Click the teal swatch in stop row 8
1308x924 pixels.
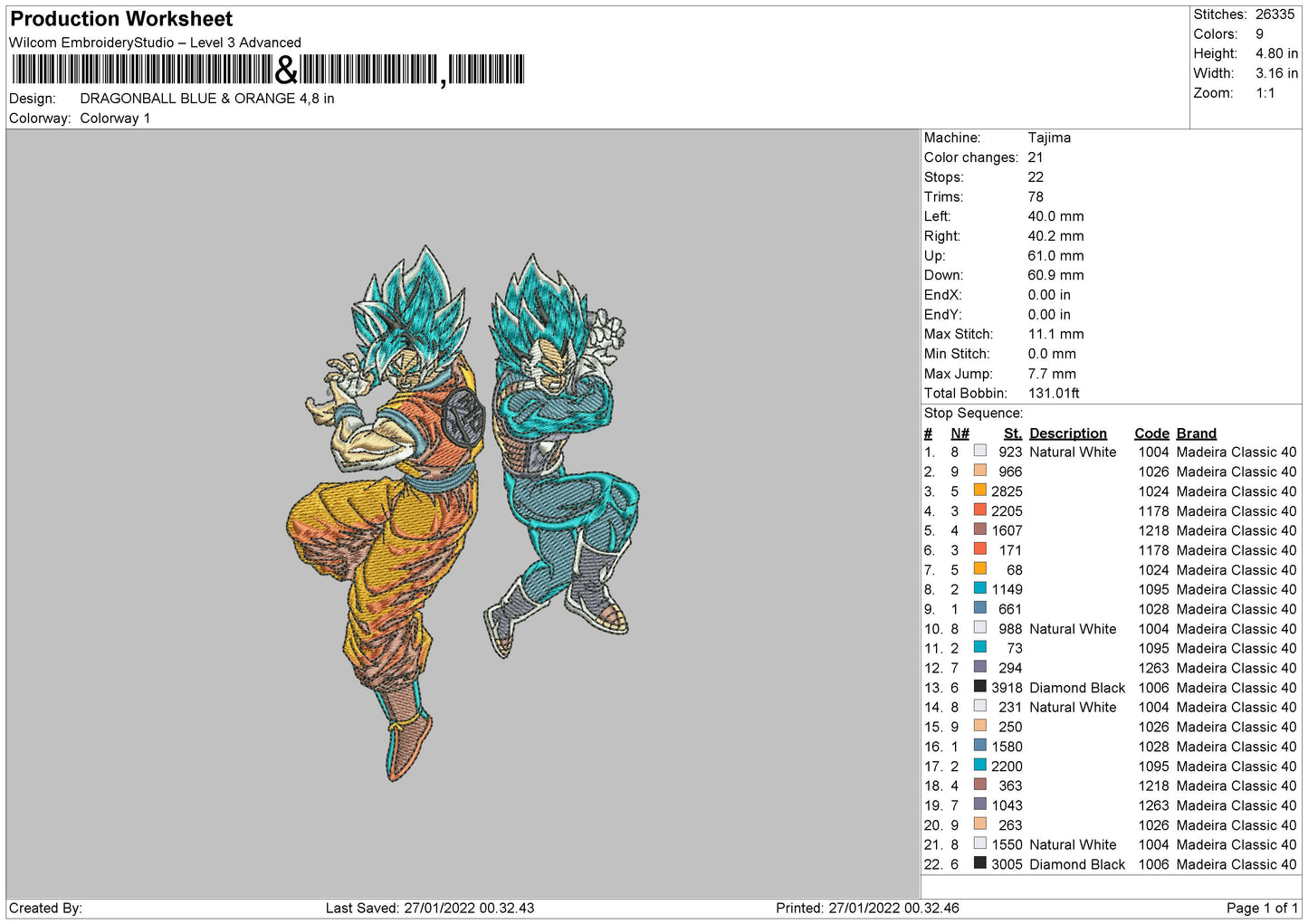979,588
